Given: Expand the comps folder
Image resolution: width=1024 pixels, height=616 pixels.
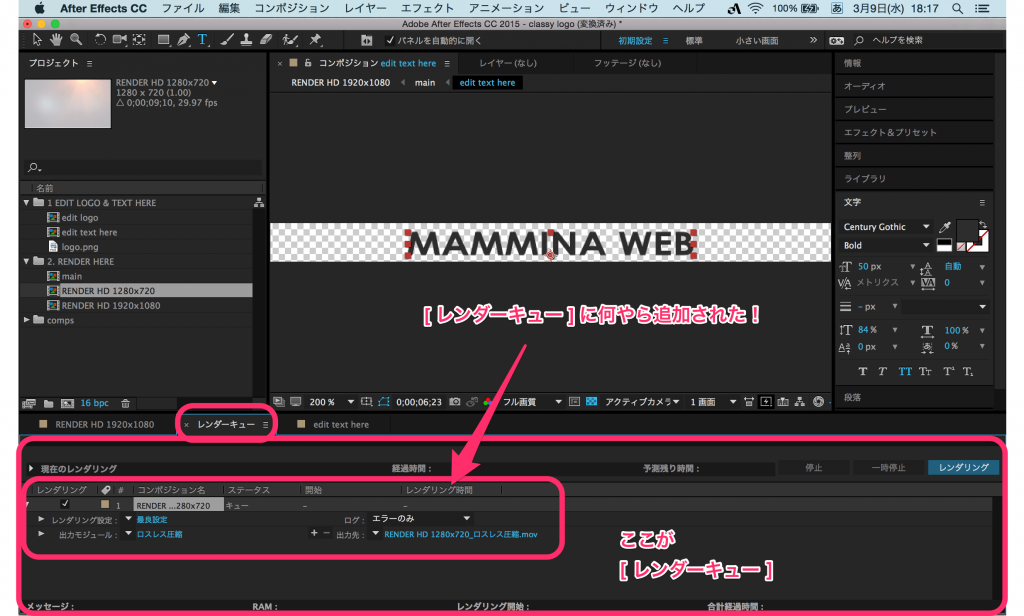Looking at the screenshot, I should pyautogui.click(x=27, y=320).
